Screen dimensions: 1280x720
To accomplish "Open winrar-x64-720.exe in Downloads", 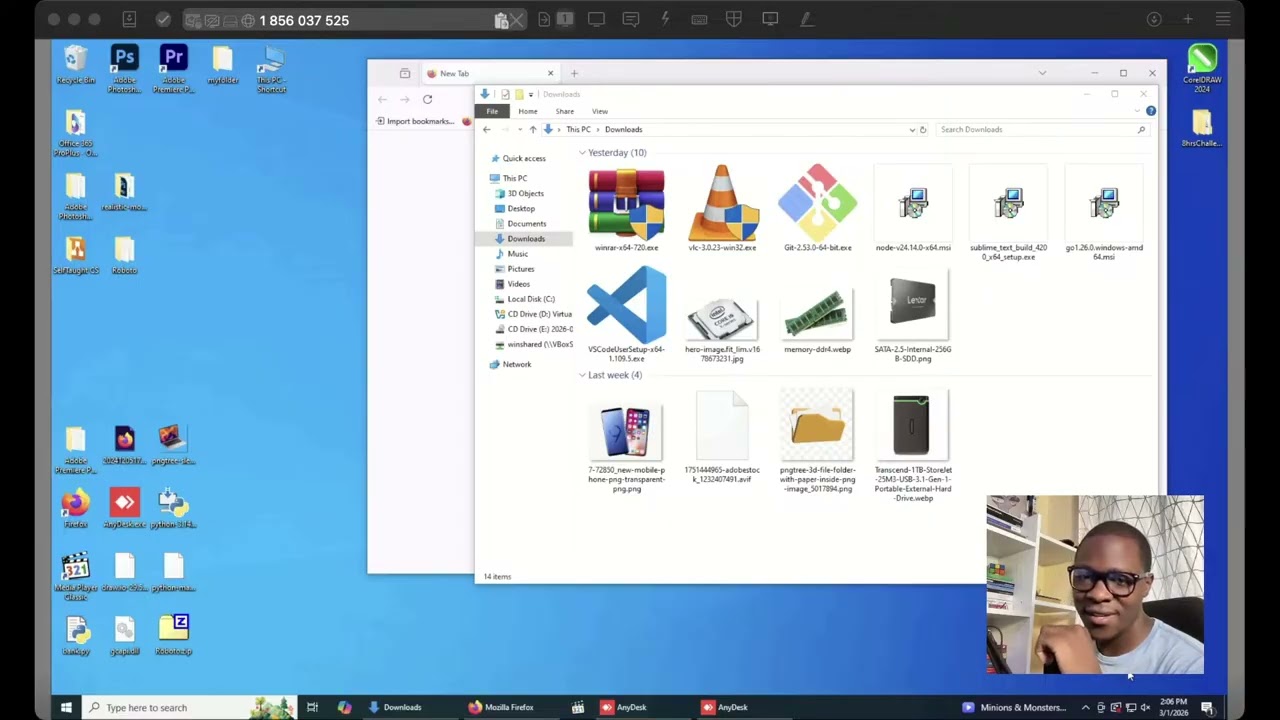I will [x=626, y=210].
